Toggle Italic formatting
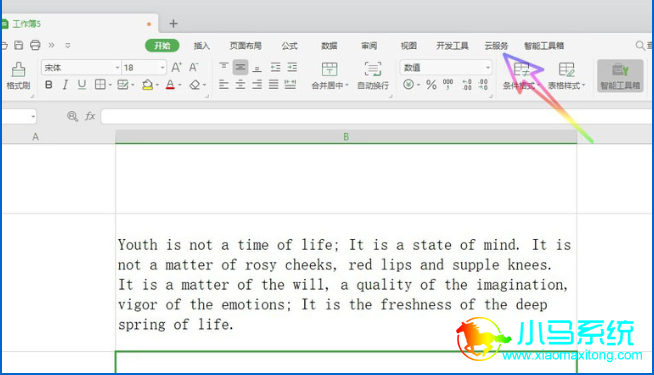This screenshot has height=375, width=654. coord(65,85)
